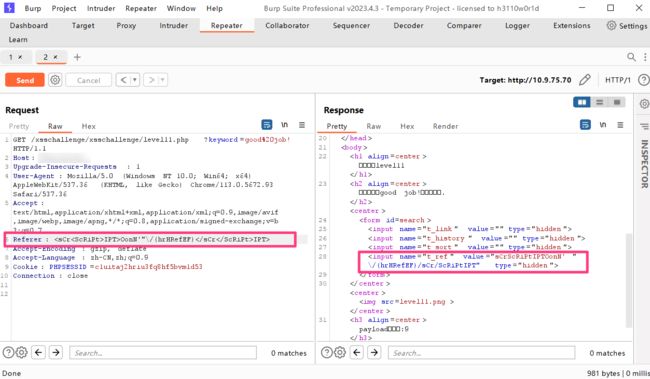Image resolution: width=650 pixels, height=379 pixels.
Task: Open the Extensions tab
Action: [572, 25]
